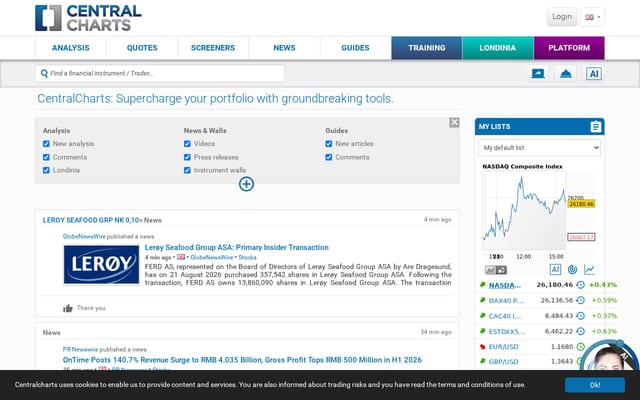Click the UK flag in Leroy article meta
This screenshot has height=400, width=640.
pos(181,257)
